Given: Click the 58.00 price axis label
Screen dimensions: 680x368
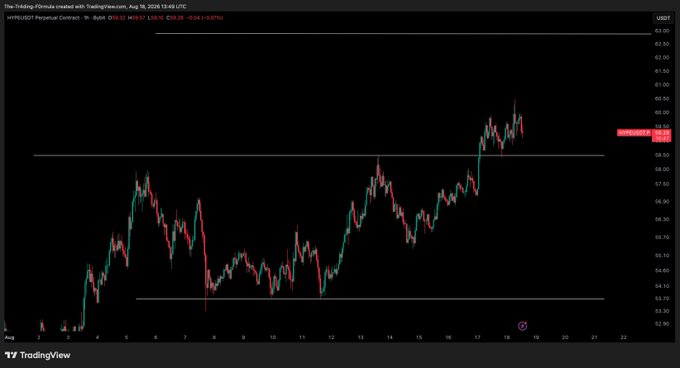Looking at the screenshot, I should (662, 169).
